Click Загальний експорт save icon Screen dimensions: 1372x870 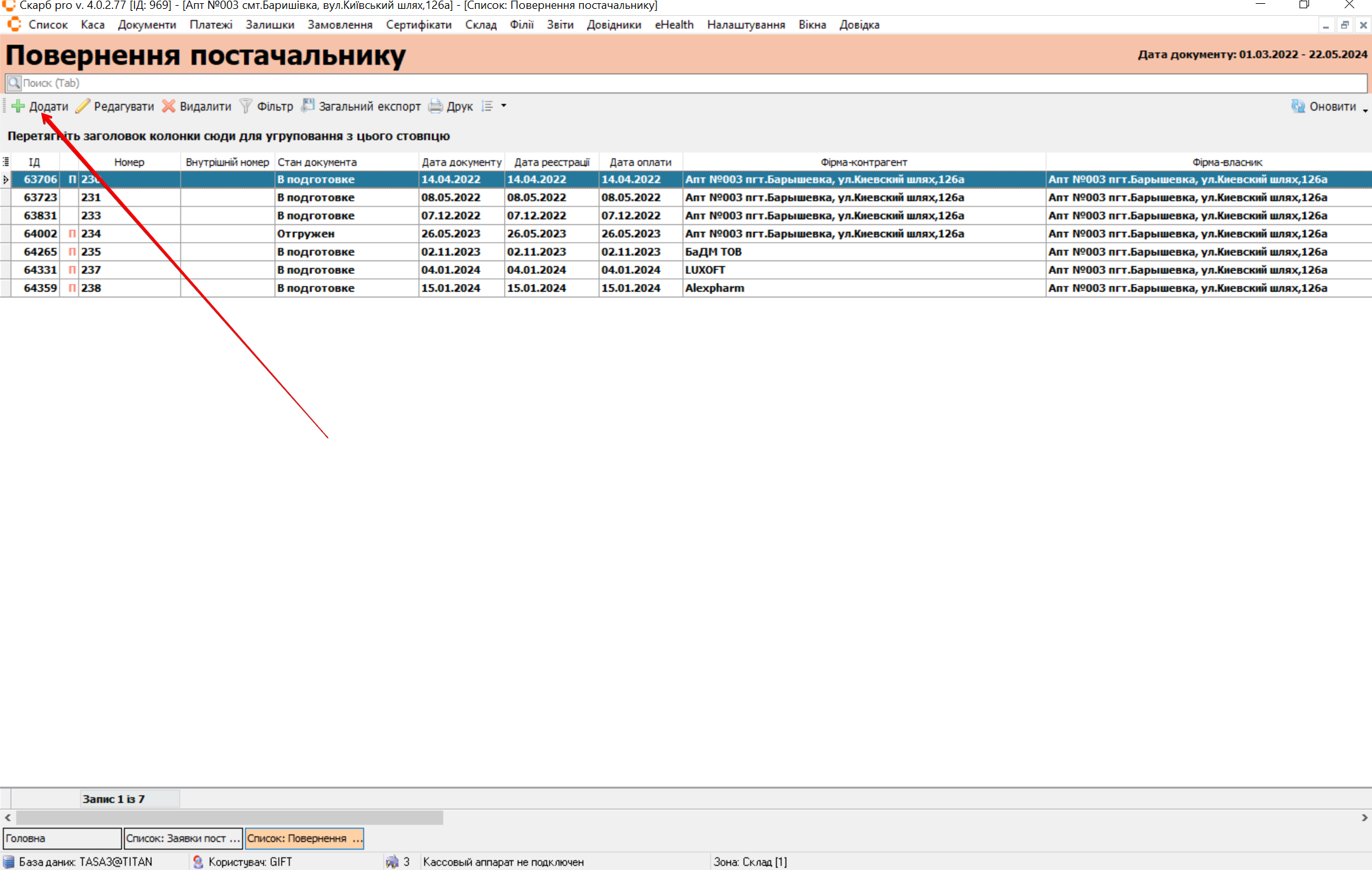point(308,106)
